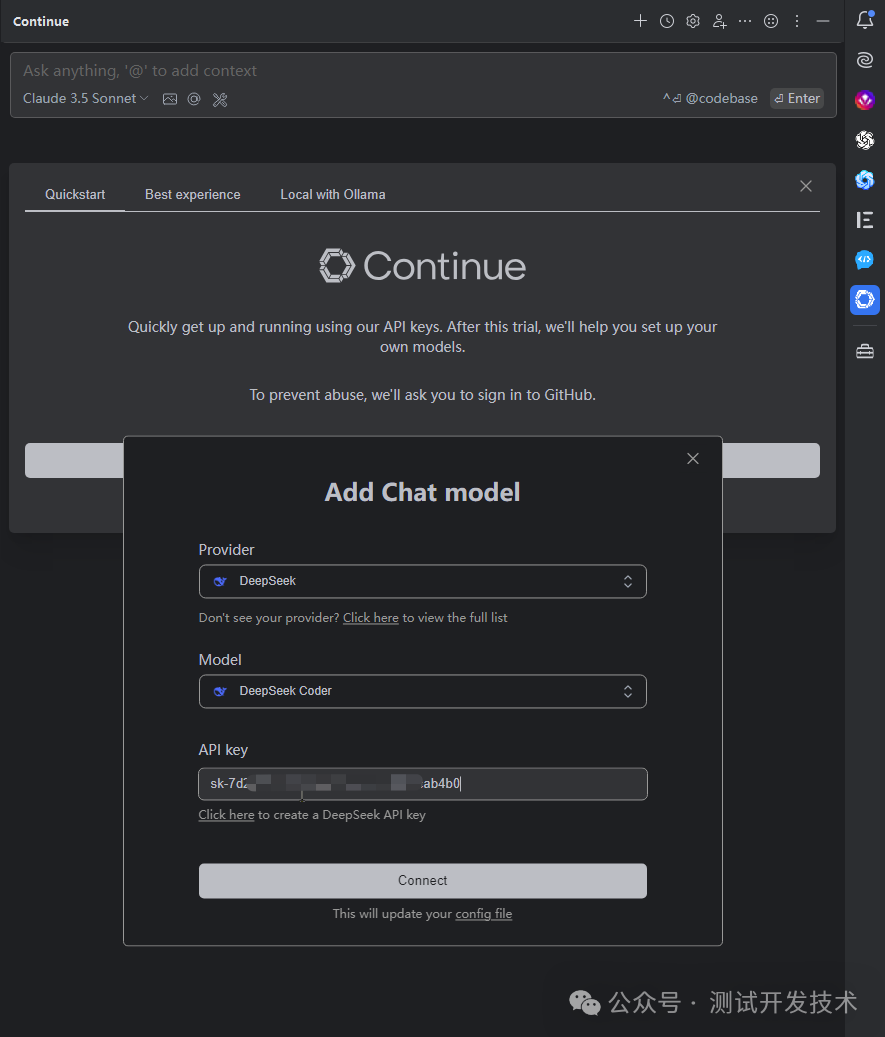
Task: Open Continue settings gear icon
Action: (x=693, y=21)
